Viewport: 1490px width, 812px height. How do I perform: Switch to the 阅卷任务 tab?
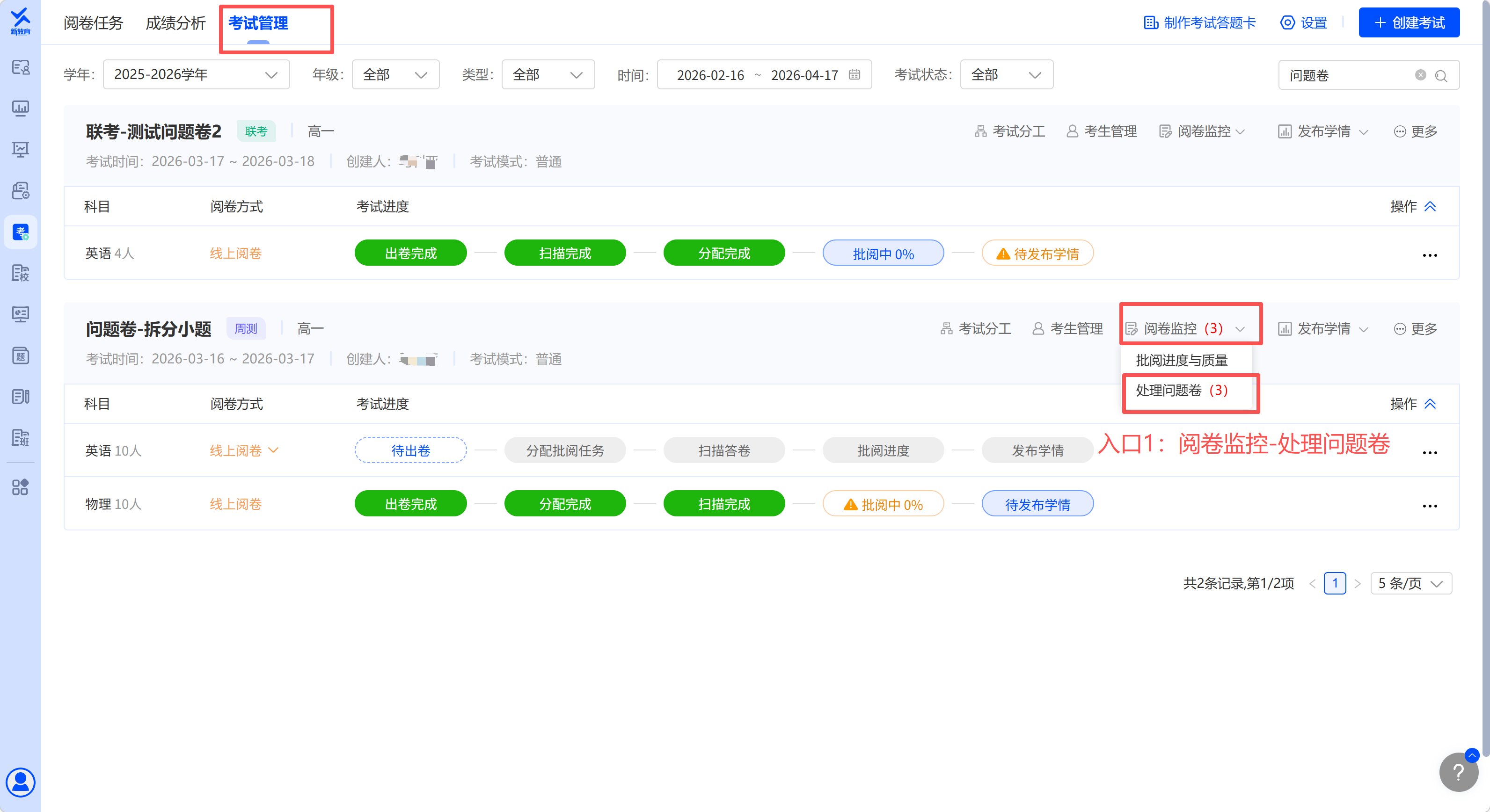93,23
